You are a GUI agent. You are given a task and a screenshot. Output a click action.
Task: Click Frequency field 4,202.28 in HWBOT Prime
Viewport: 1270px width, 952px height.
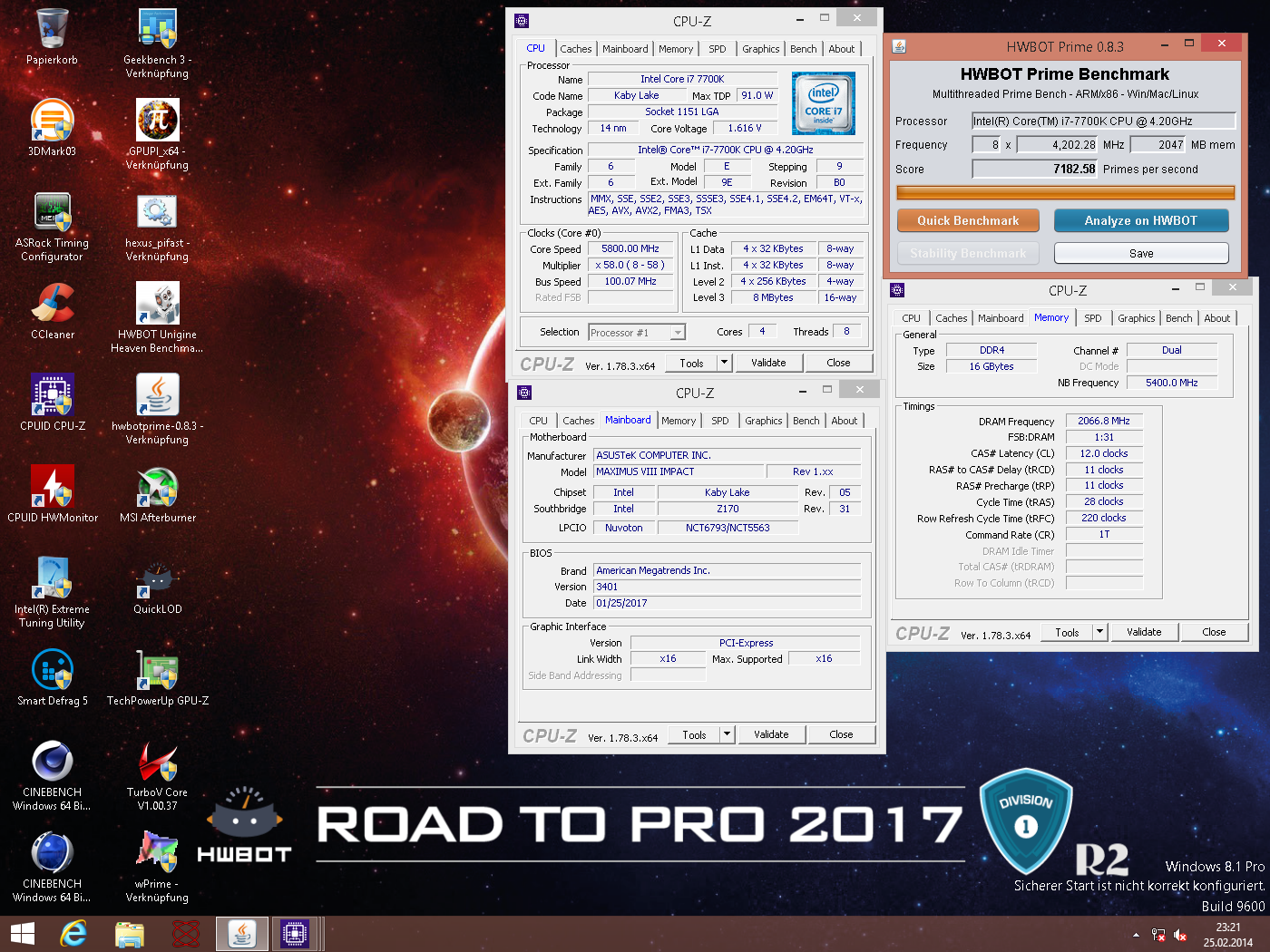[x=1058, y=144]
